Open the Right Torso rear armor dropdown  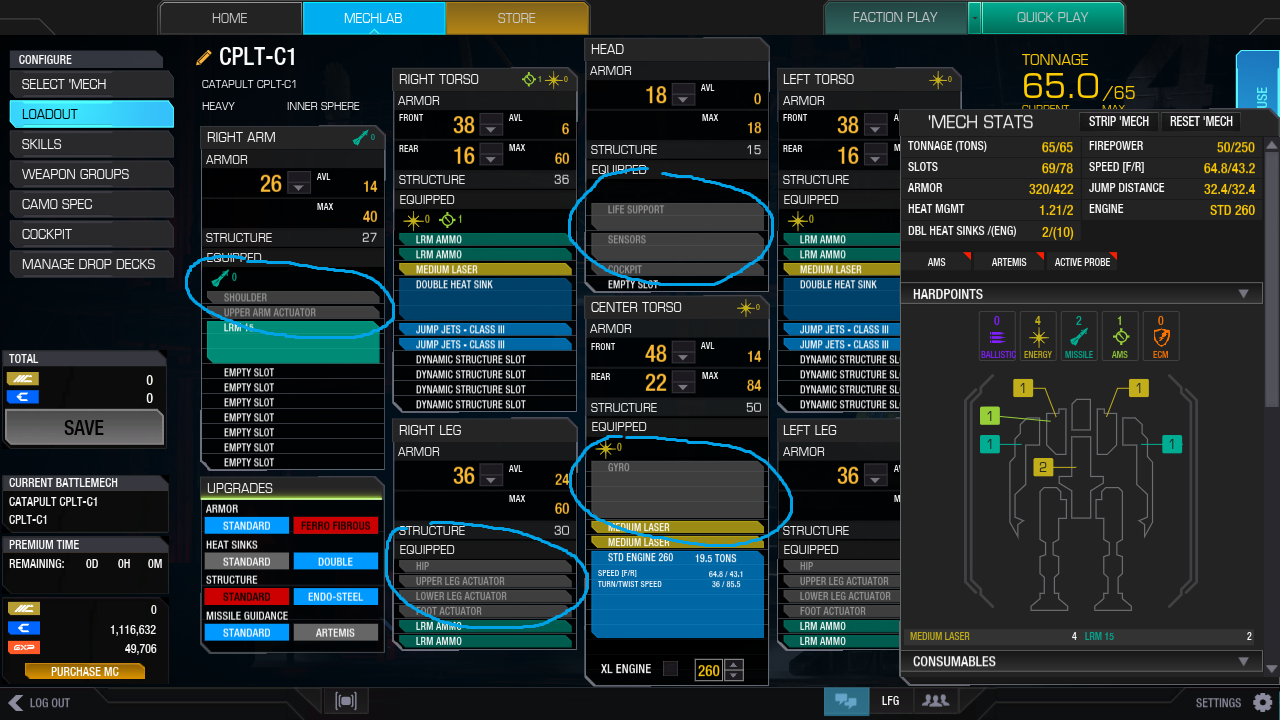pos(491,156)
